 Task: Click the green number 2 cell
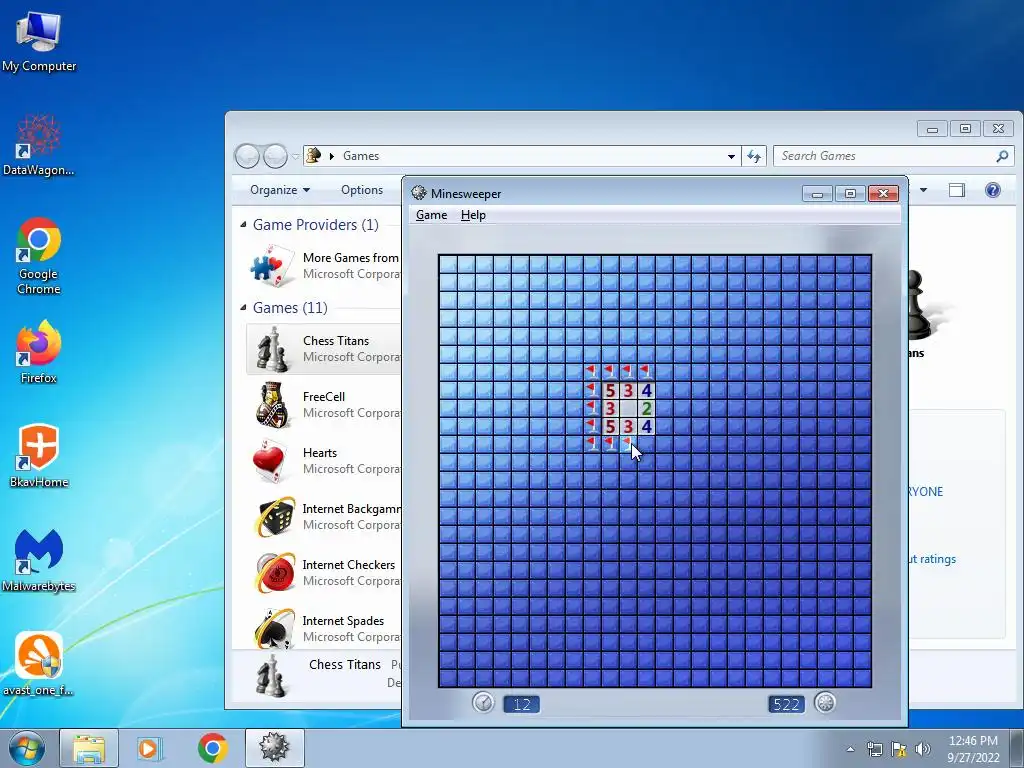click(x=646, y=409)
